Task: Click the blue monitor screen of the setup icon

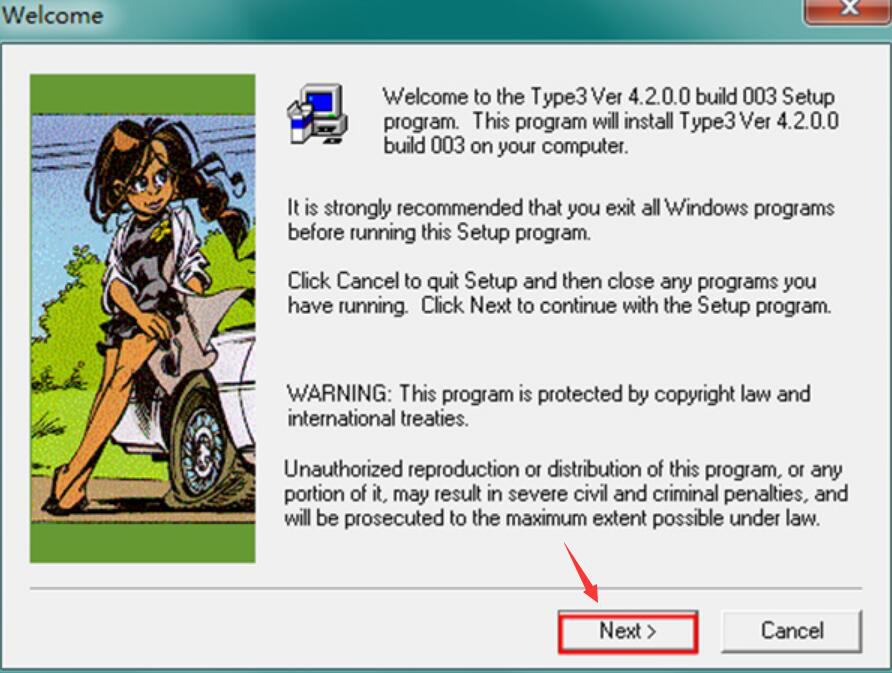Action: (x=320, y=102)
